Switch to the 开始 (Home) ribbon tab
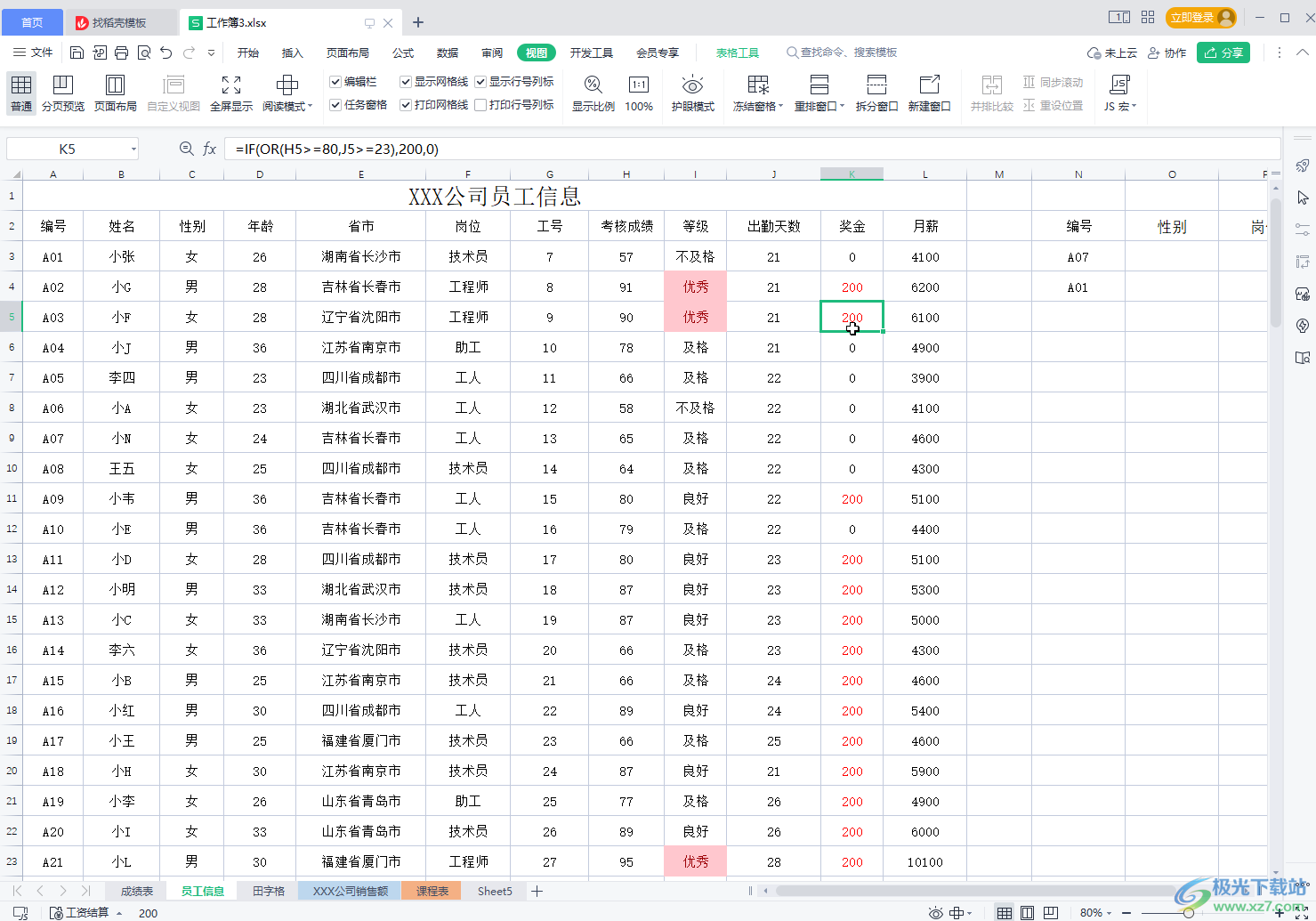Image resolution: width=1316 pixels, height=921 pixels. (248, 53)
